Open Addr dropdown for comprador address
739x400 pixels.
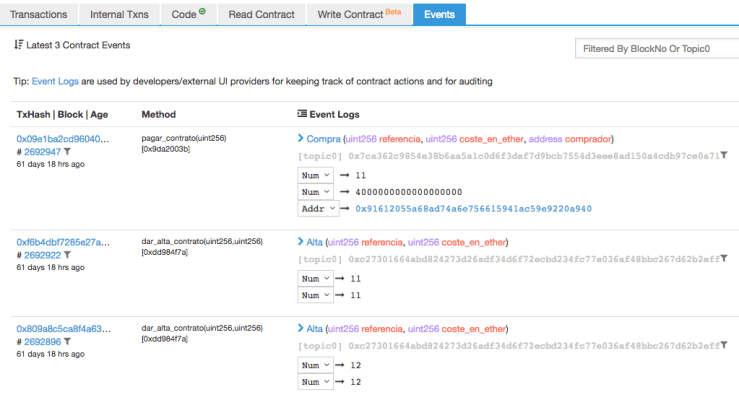[x=315, y=209]
